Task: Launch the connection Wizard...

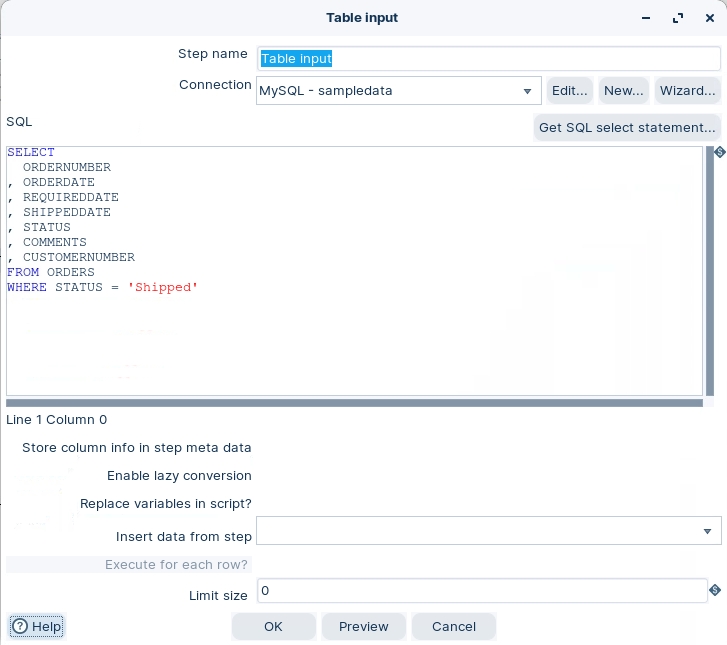Action: point(687,91)
